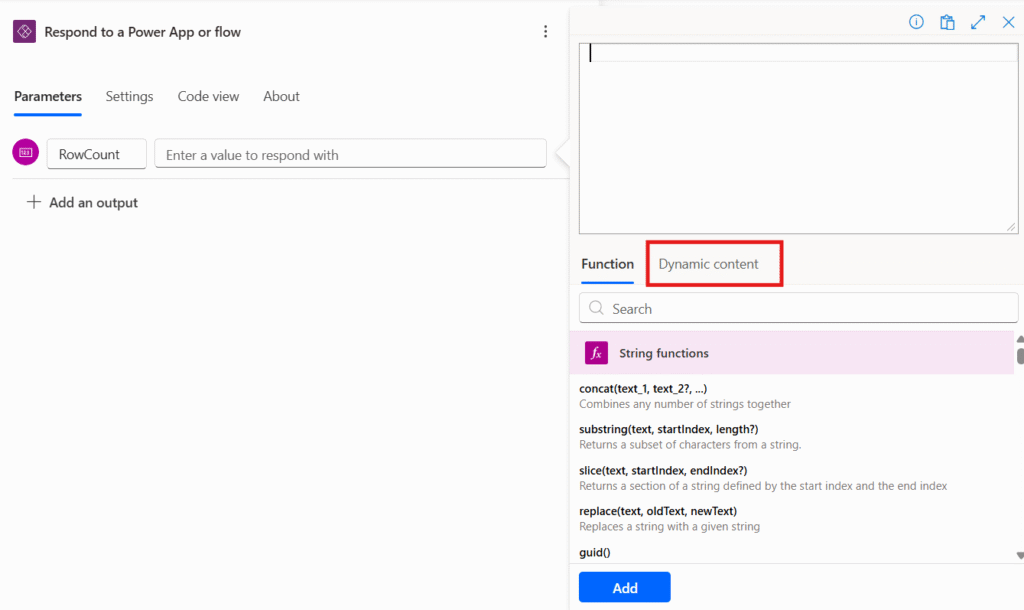The image size is (1024, 610).
Task: Click the paste from clipboard icon
Action: [x=947, y=21]
